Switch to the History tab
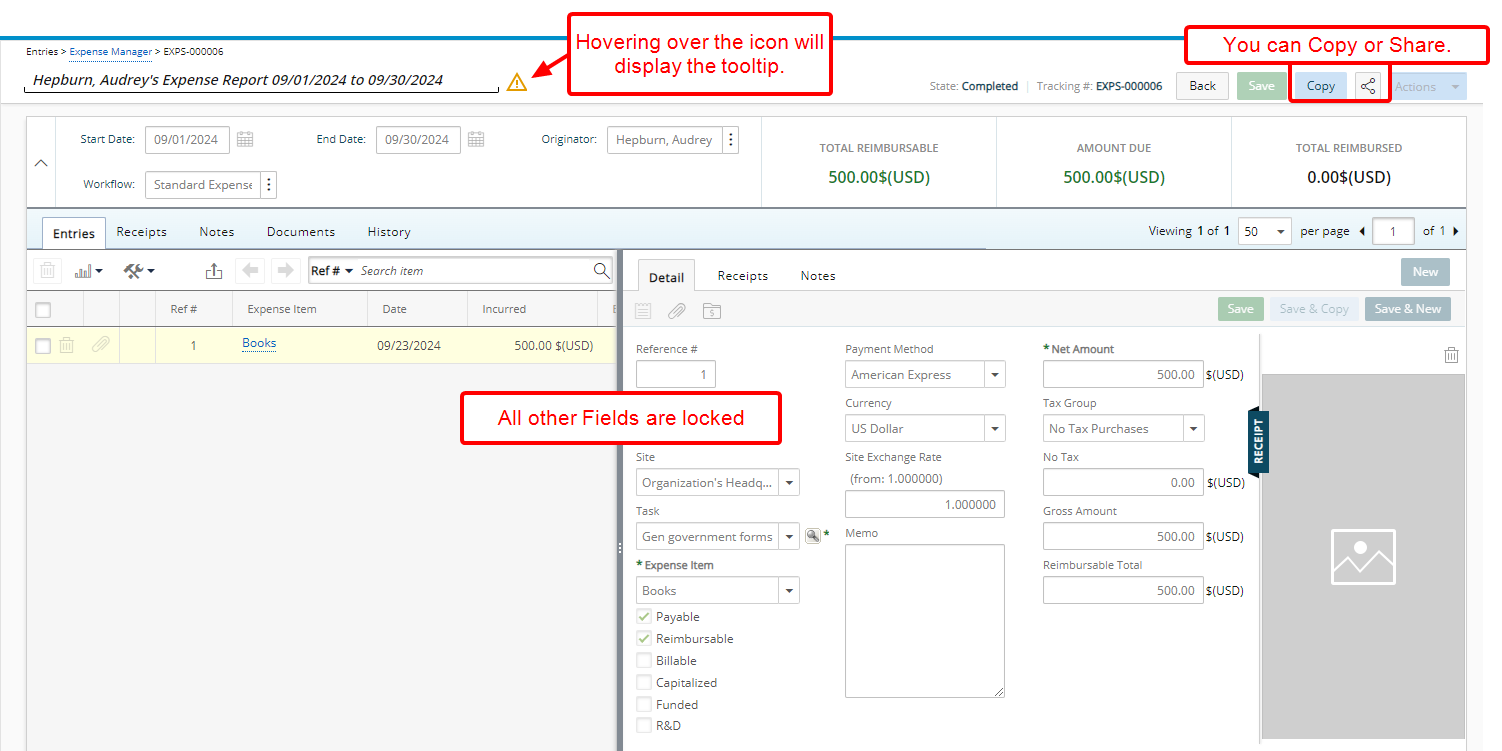The width and height of the screenshot is (1502, 751). click(388, 231)
